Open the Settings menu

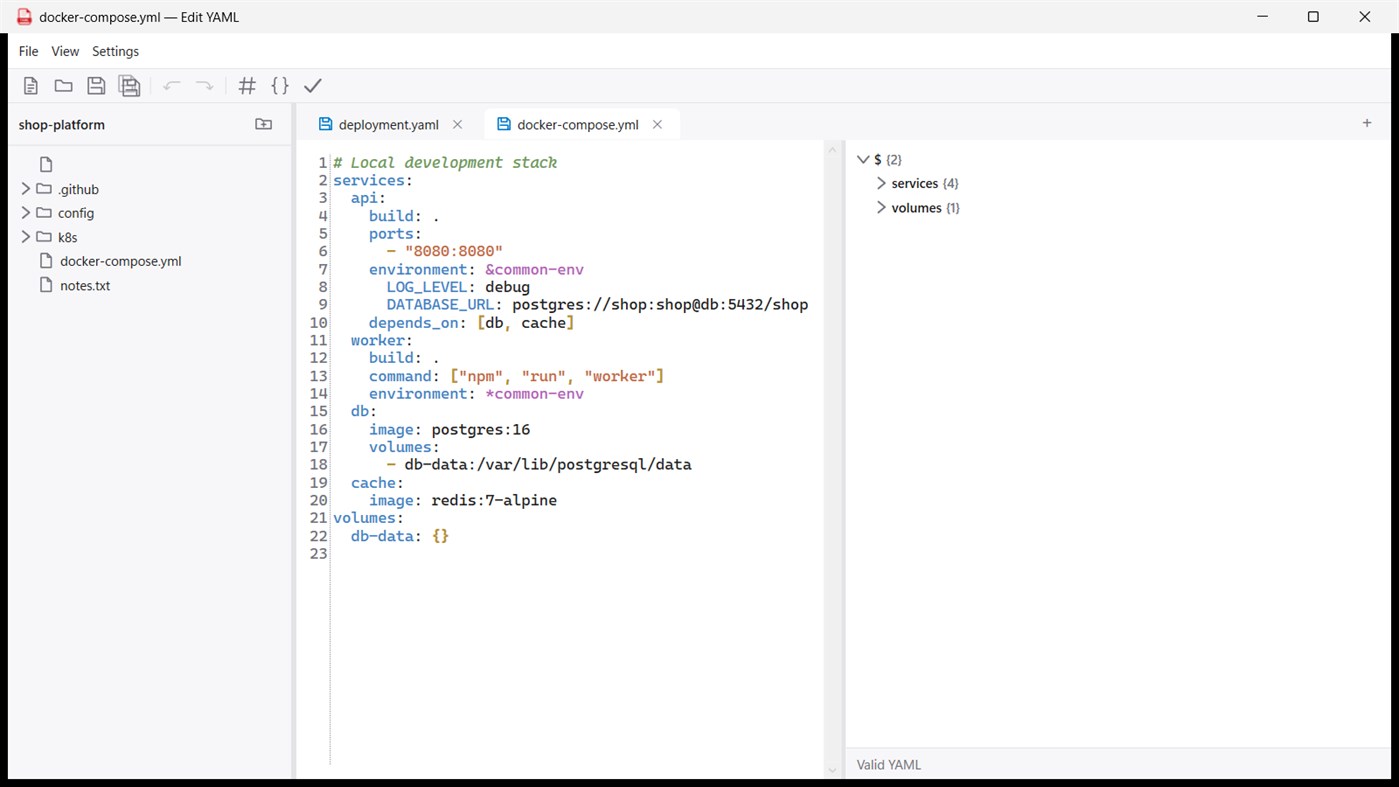click(115, 51)
